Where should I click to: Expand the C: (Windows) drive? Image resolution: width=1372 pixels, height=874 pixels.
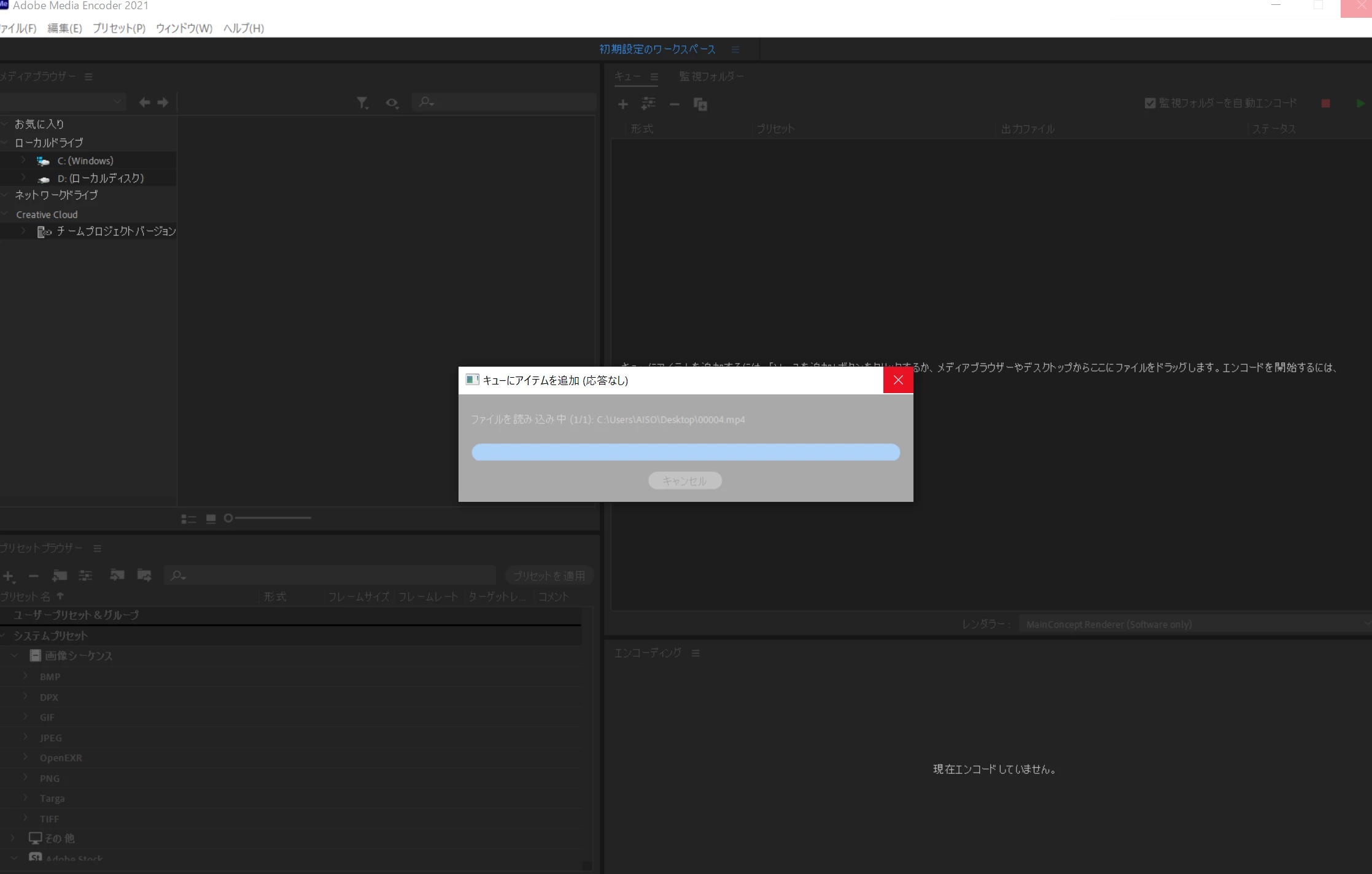click(23, 160)
